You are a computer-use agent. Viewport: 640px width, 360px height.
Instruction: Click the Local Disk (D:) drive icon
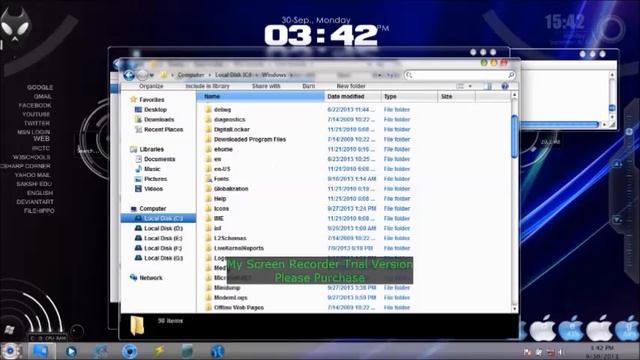coord(138,228)
